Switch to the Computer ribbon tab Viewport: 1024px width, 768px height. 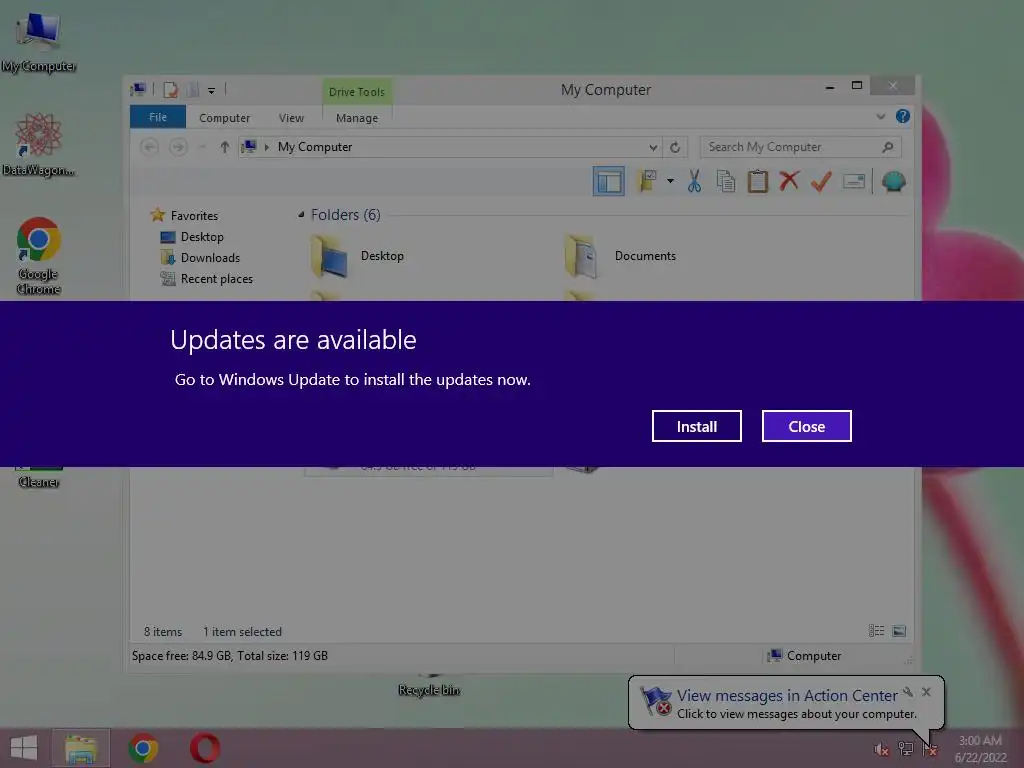pyautogui.click(x=224, y=118)
